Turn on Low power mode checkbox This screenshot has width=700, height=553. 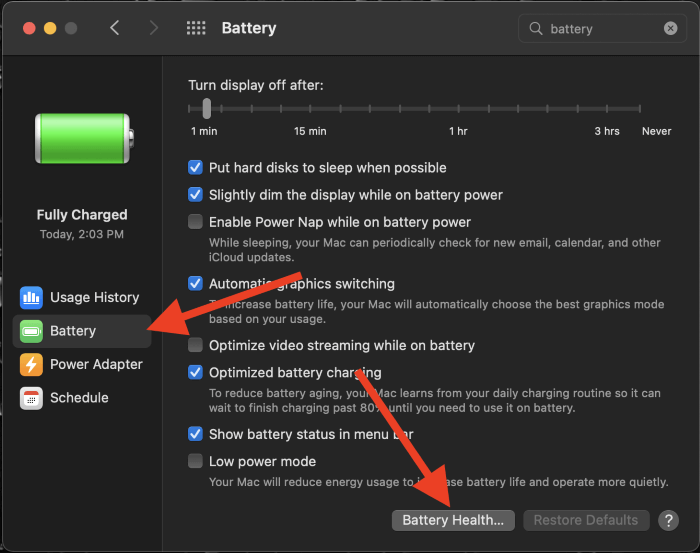coord(195,461)
